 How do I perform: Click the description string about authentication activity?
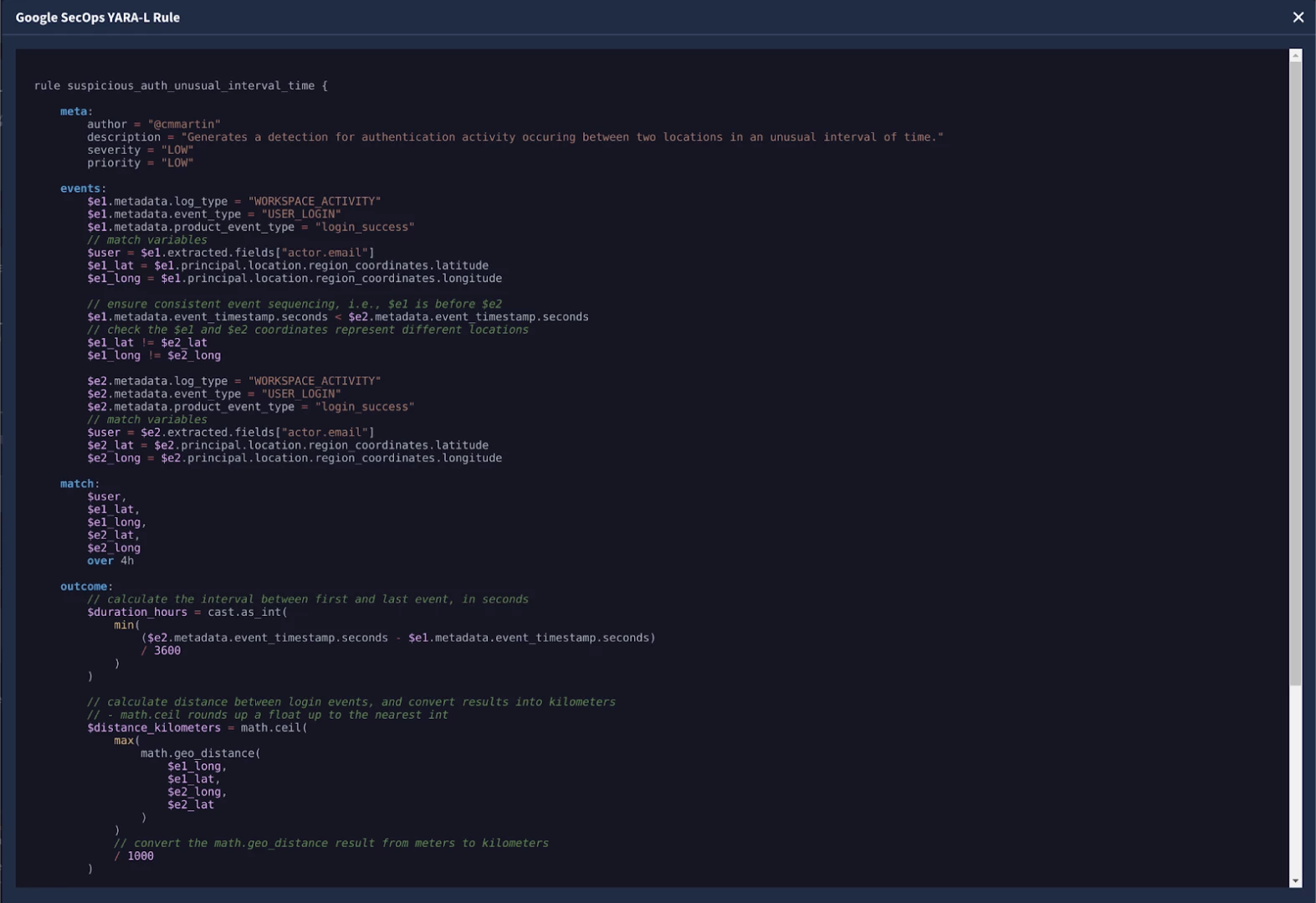click(562, 137)
